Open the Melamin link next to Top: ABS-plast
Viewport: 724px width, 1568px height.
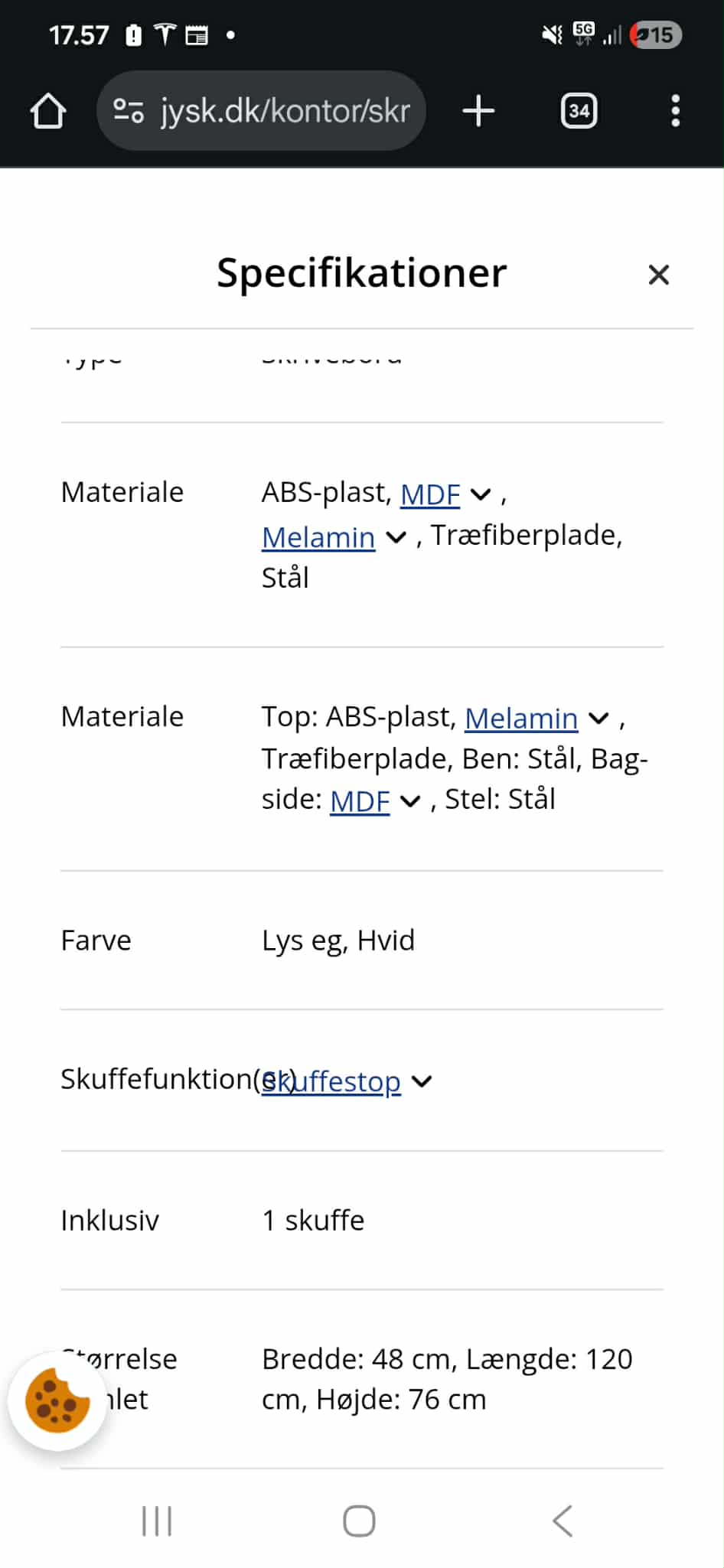pos(521,718)
